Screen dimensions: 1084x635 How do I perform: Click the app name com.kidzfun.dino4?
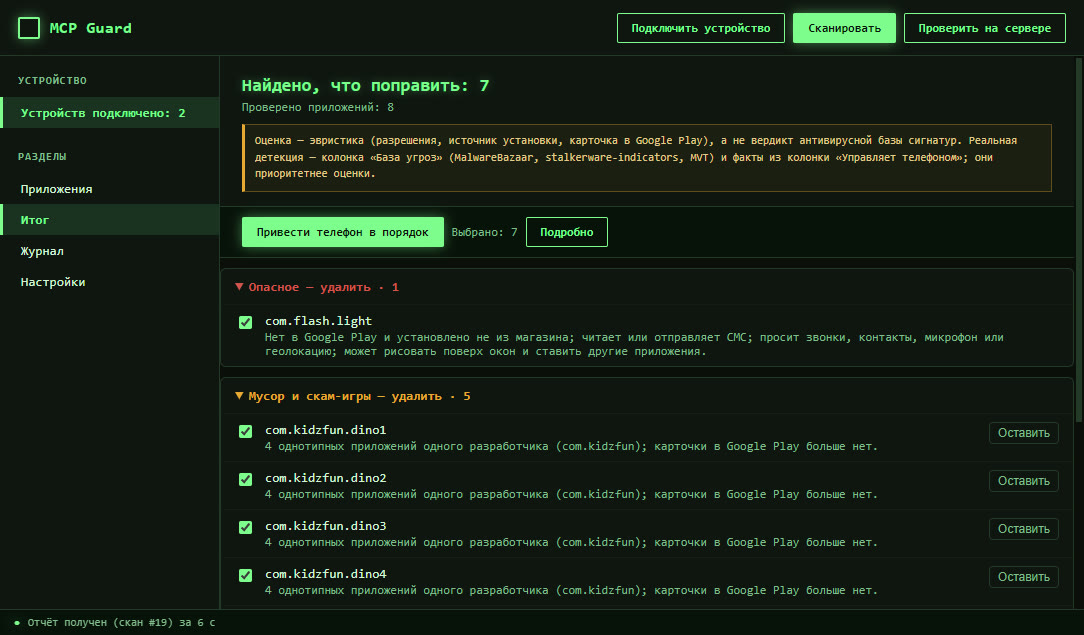point(326,574)
